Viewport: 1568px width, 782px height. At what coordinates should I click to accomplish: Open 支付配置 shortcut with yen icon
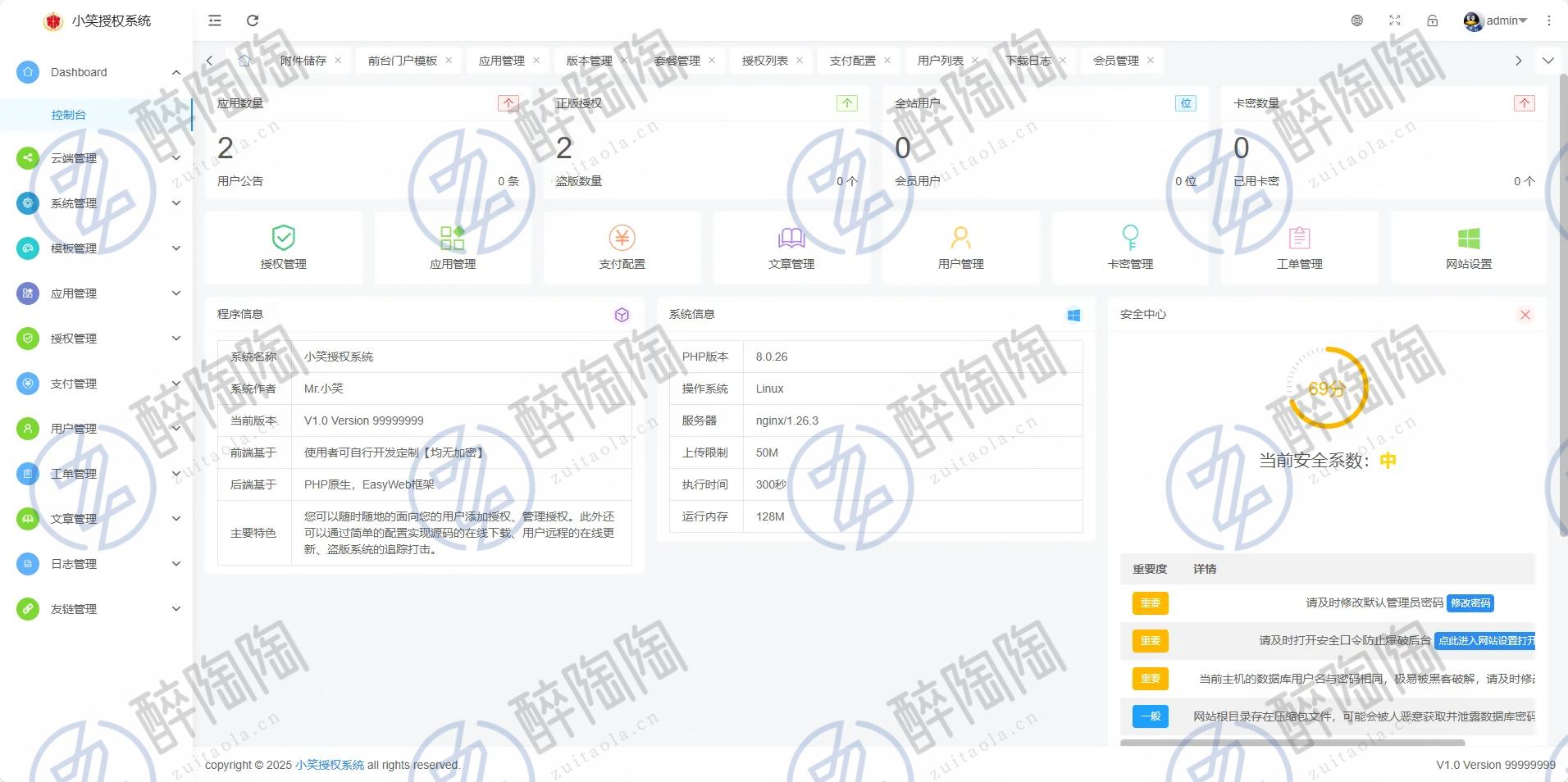(x=622, y=248)
